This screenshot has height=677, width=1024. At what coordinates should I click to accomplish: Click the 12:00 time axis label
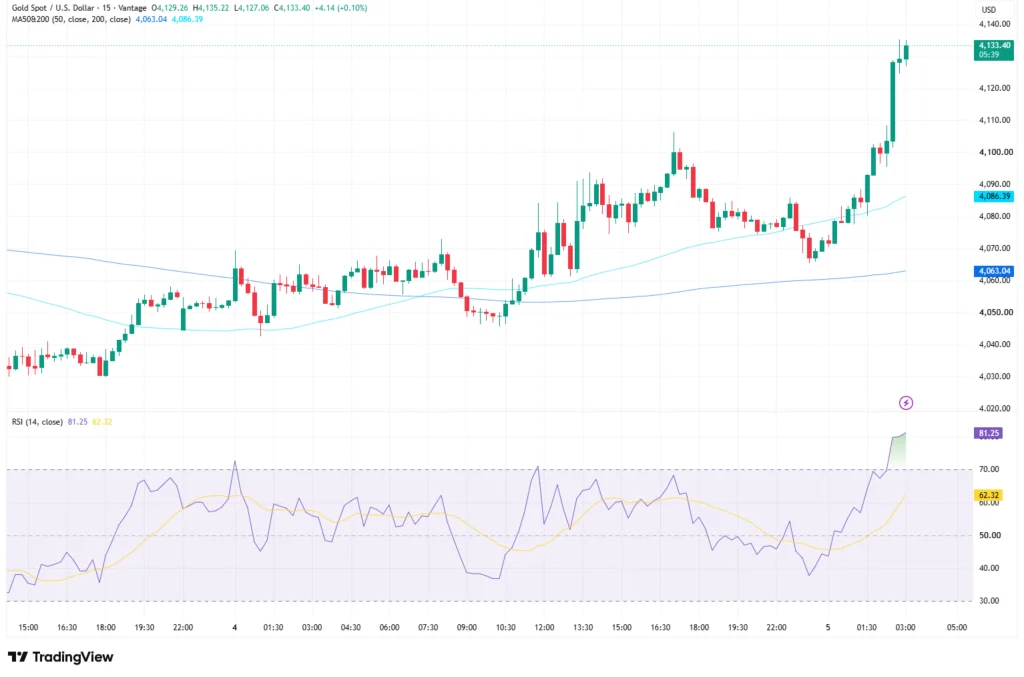pyautogui.click(x=544, y=627)
